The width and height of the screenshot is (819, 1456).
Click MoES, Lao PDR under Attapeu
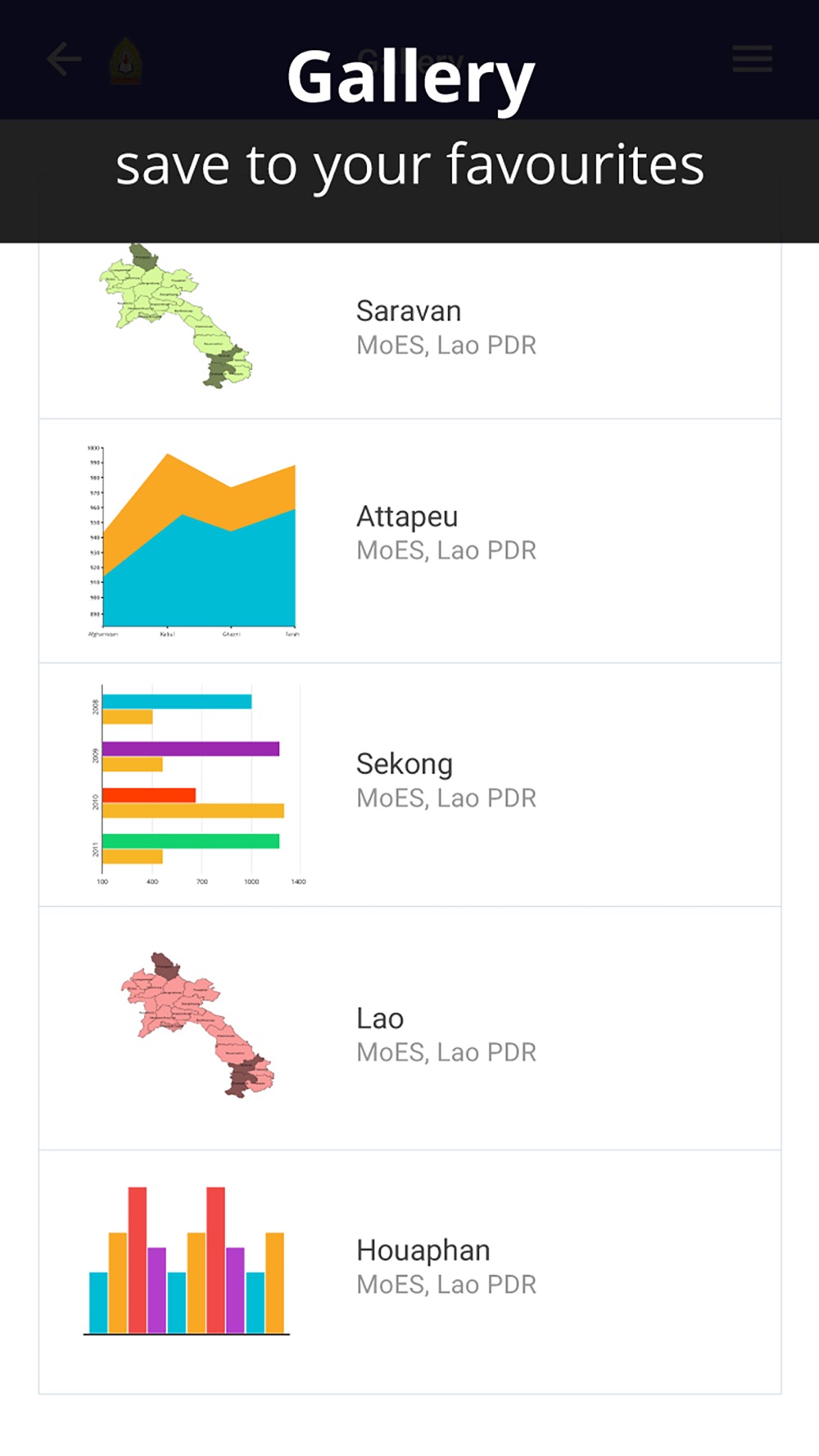pos(446,551)
